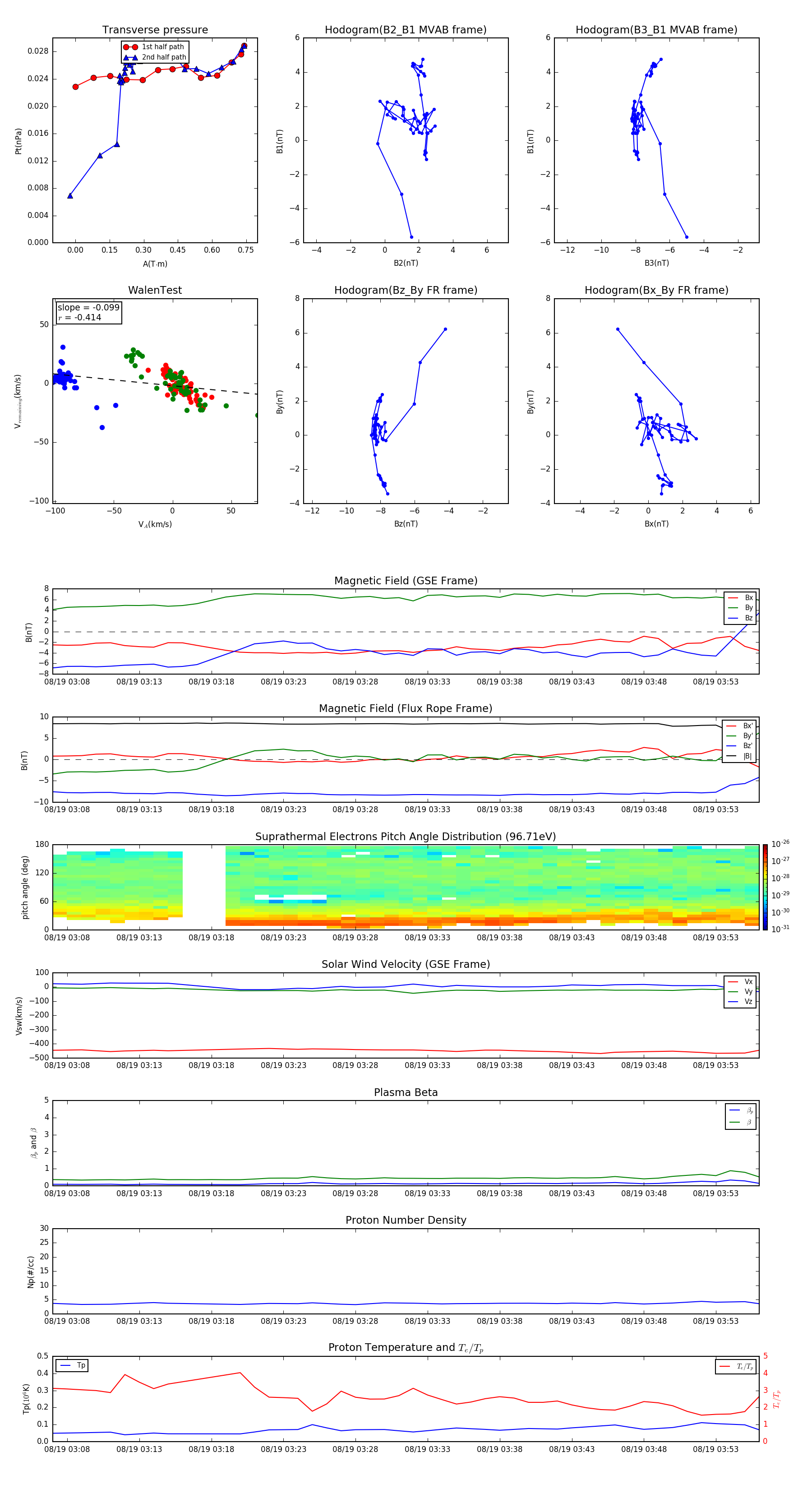Select the "slope = -0.099" annotation

coord(88,308)
